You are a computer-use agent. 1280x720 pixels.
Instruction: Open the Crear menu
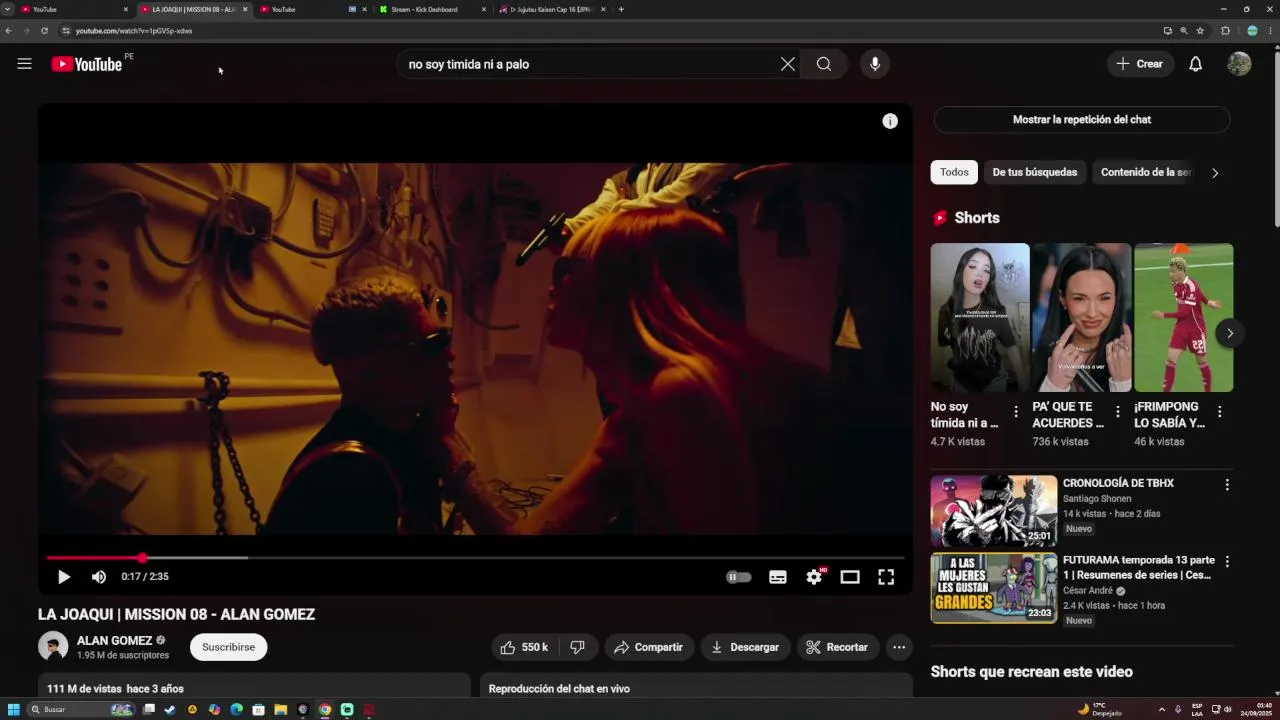point(1140,64)
